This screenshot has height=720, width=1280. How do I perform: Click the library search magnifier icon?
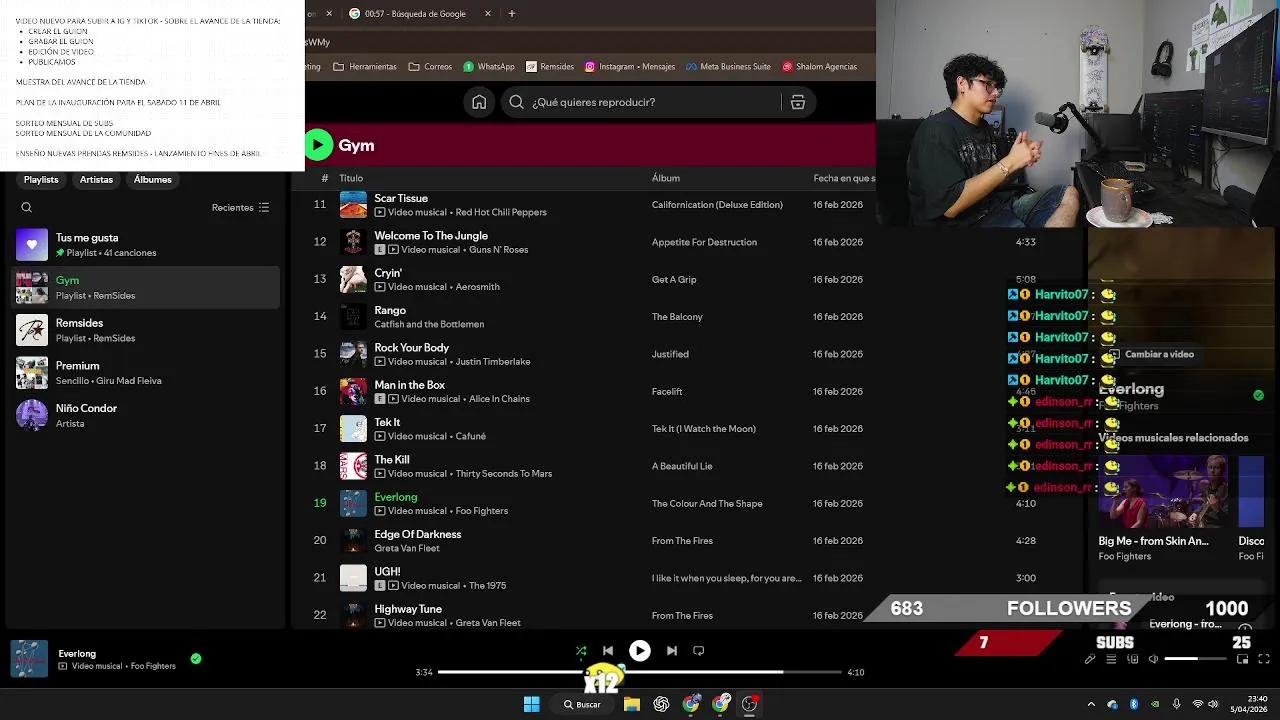pyautogui.click(x=27, y=208)
